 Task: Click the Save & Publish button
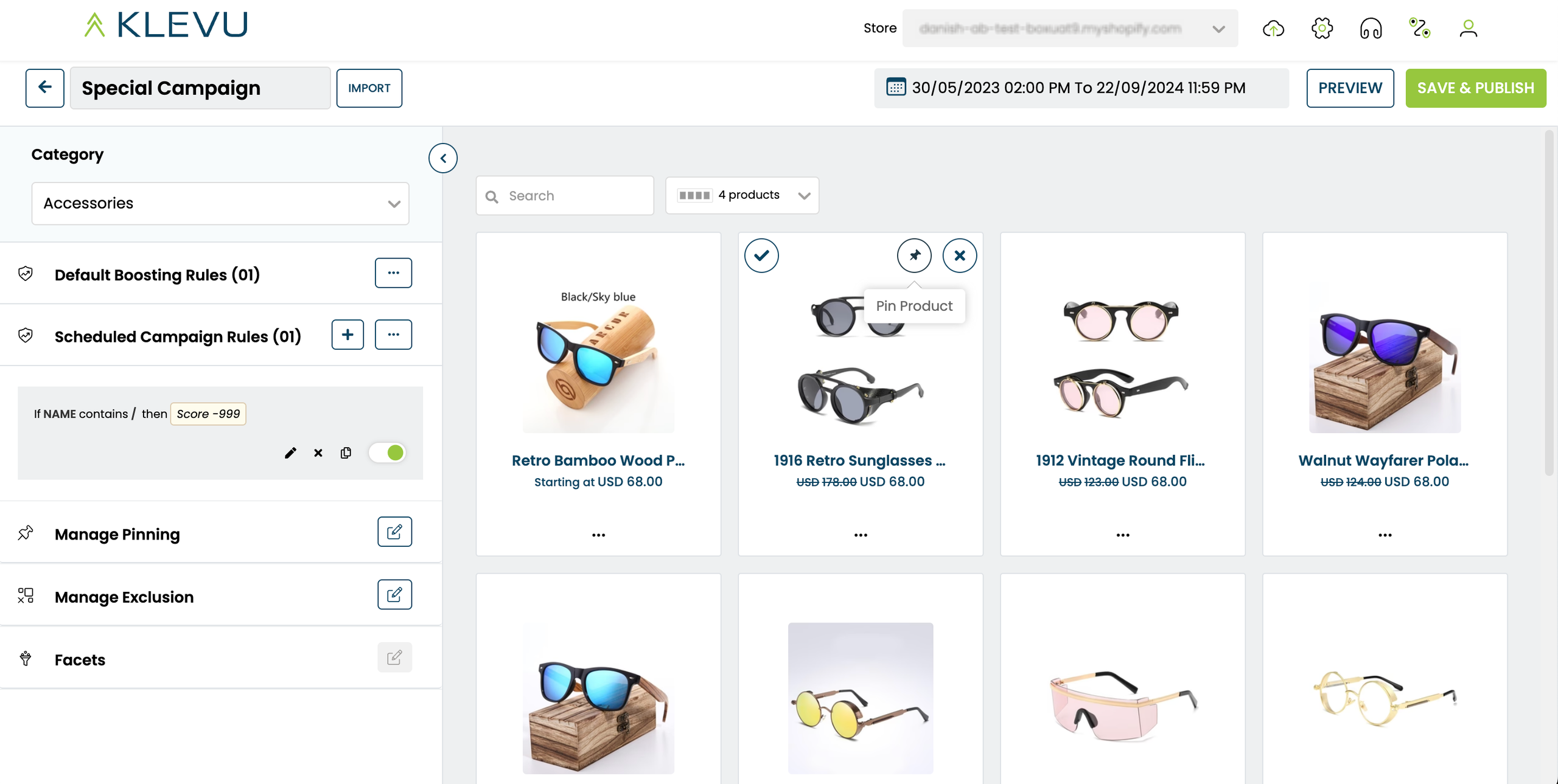(1475, 88)
